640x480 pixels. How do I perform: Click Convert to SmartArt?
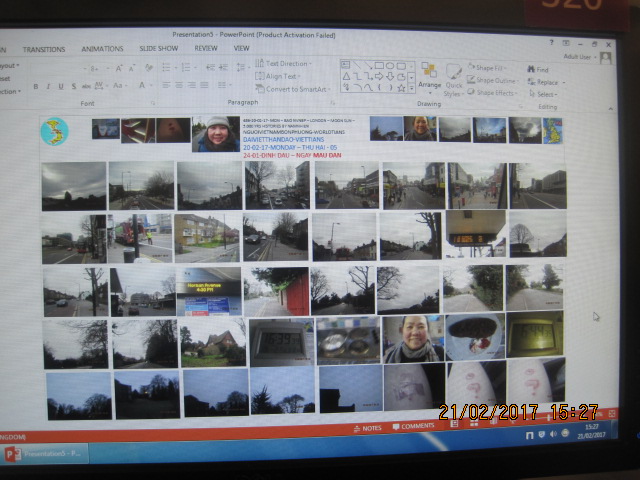click(292, 89)
